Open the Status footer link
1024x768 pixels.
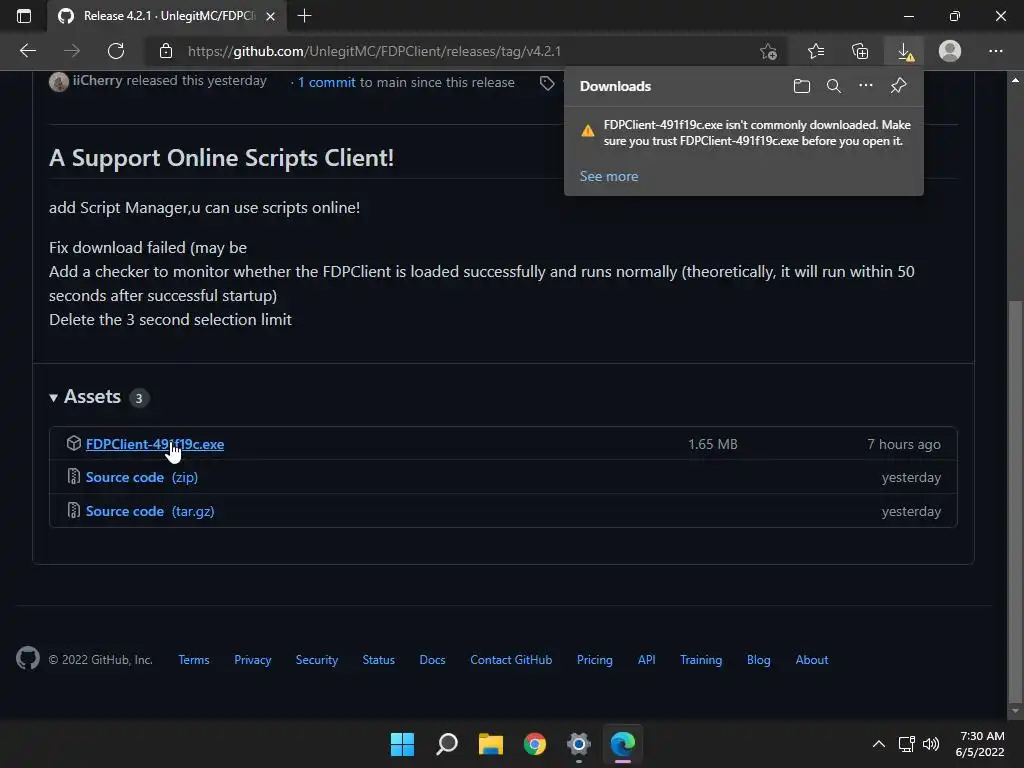379,660
